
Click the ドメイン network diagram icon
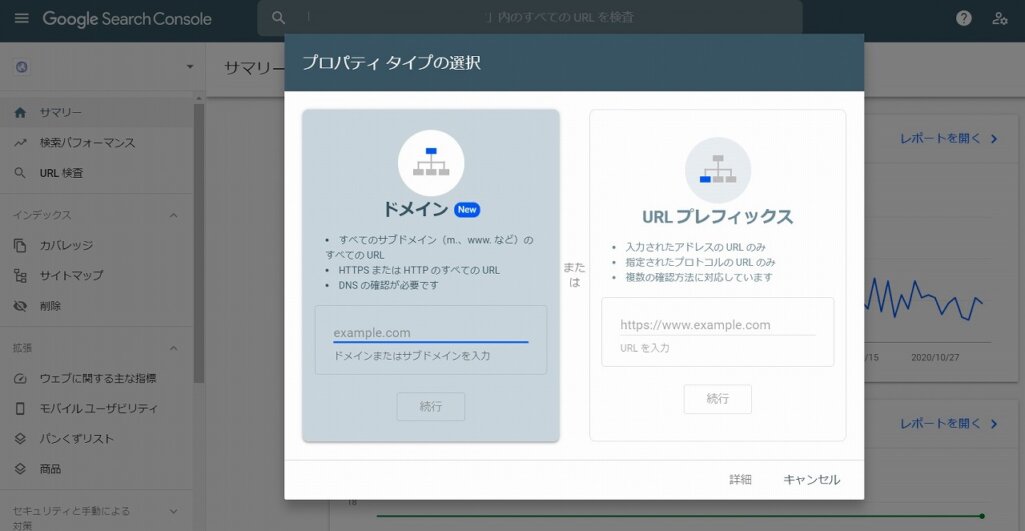tap(431, 162)
